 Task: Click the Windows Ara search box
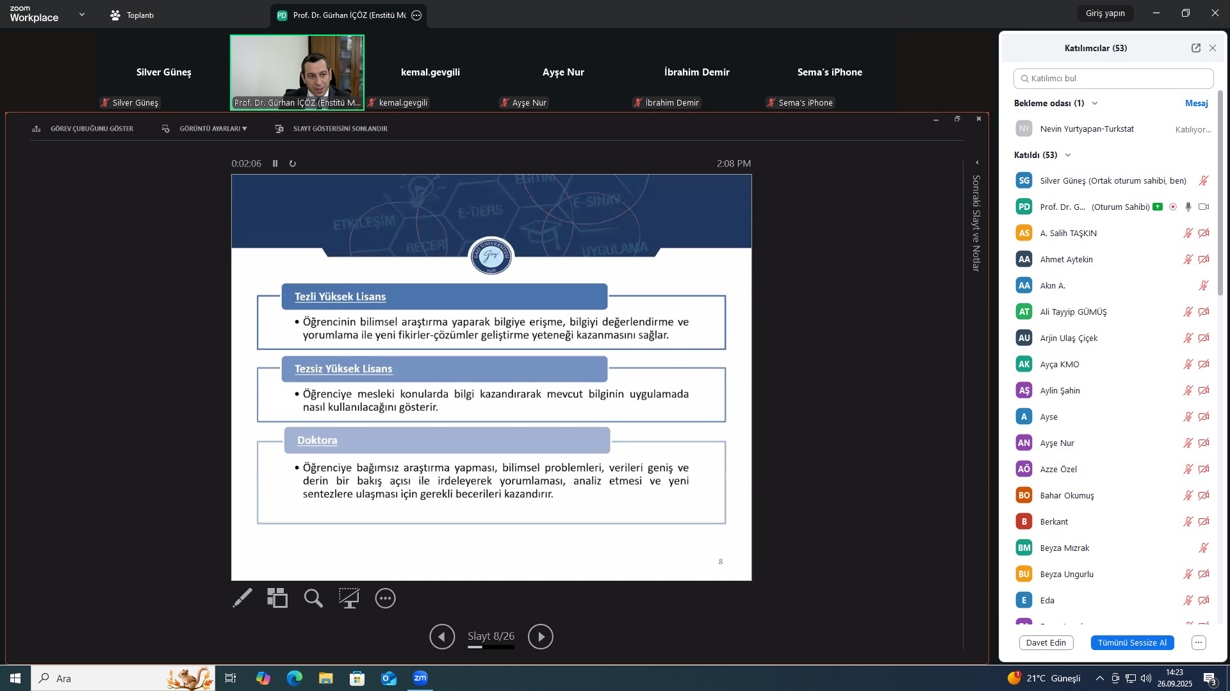[123, 678]
